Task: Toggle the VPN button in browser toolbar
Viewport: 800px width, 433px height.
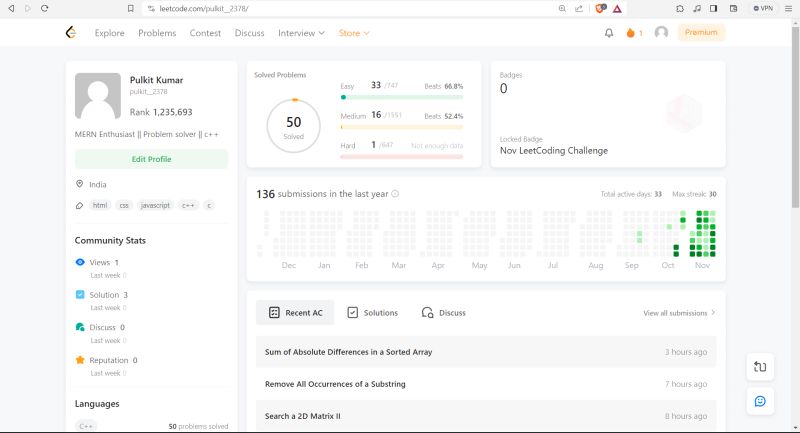Action: coord(763,9)
